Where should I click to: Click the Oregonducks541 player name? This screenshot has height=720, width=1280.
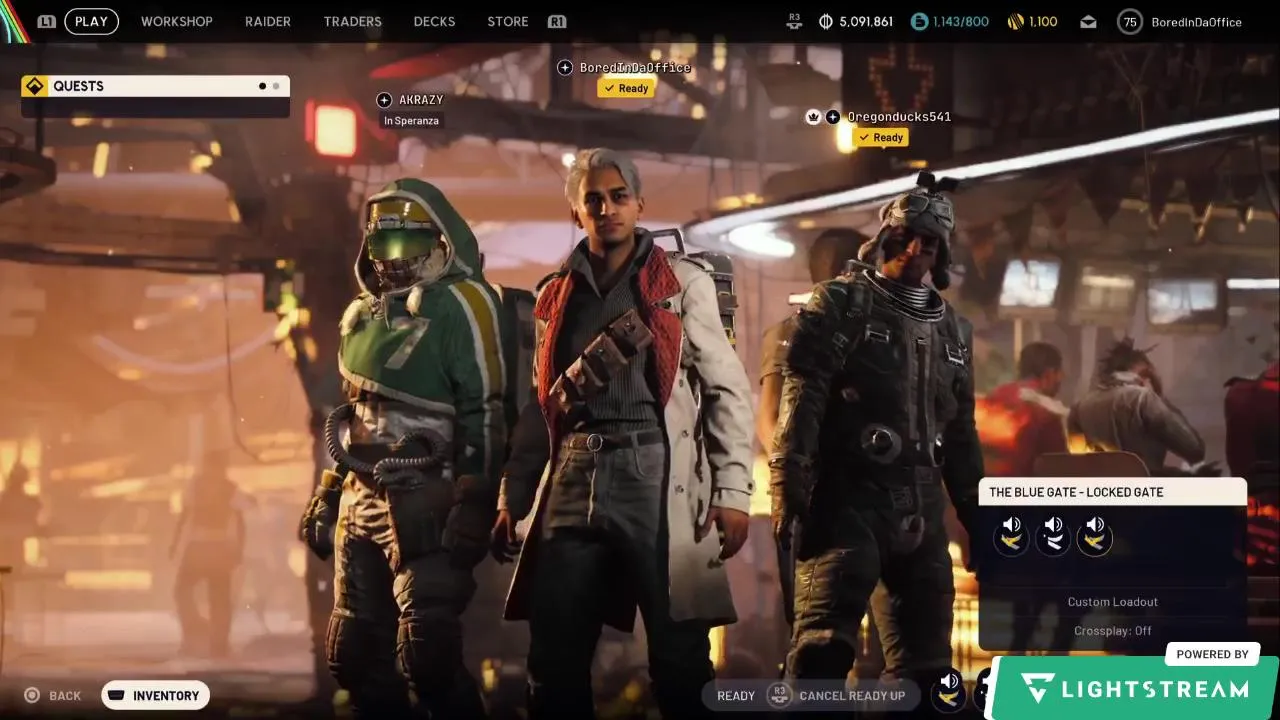coord(899,117)
